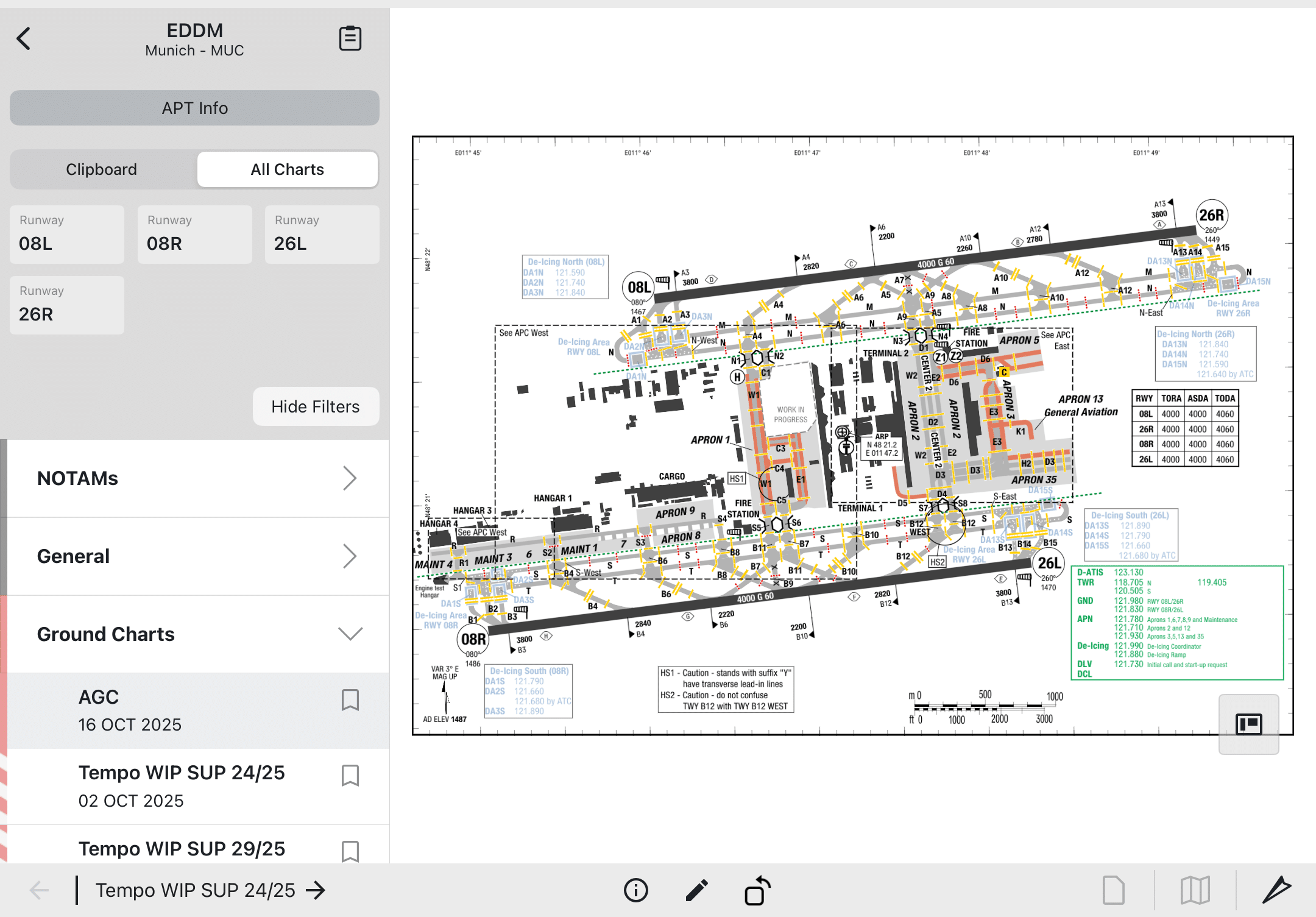Image resolution: width=1316 pixels, height=917 pixels.
Task: Select the pen drawing tool icon
Action: click(x=1276, y=890)
